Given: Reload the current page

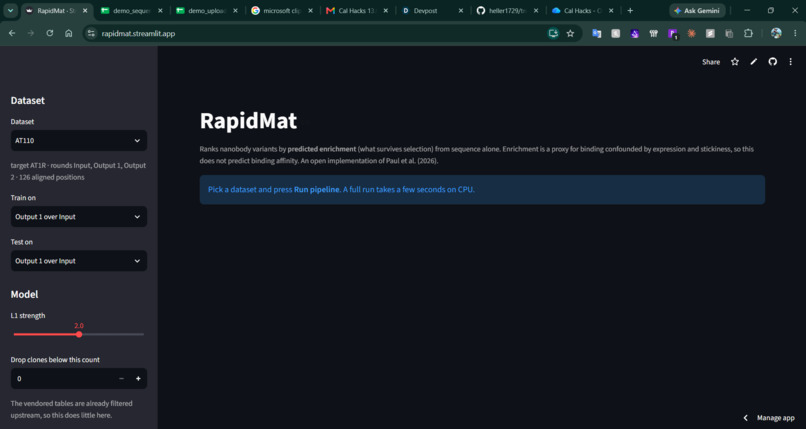Looking at the screenshot, I should click(x=50, y=33).
